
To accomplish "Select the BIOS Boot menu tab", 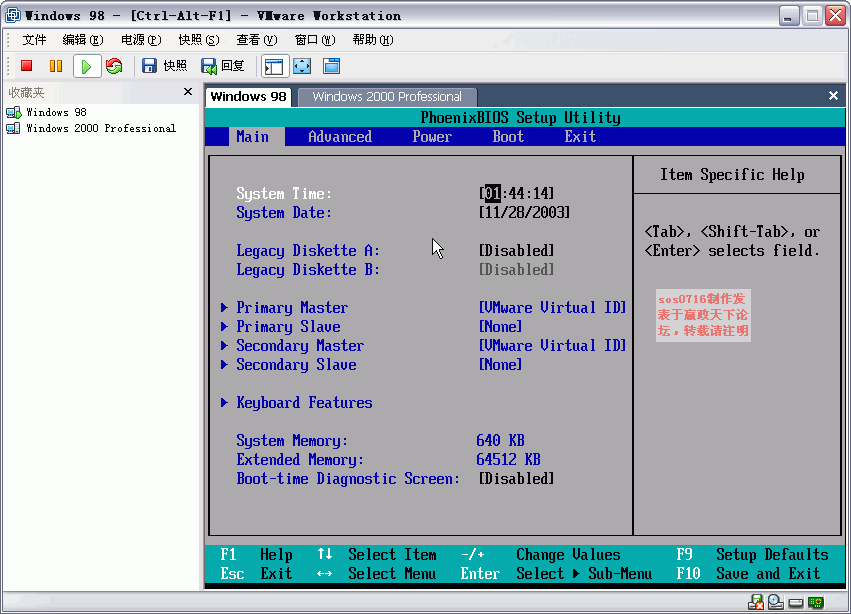I will [x=508, y=136].
